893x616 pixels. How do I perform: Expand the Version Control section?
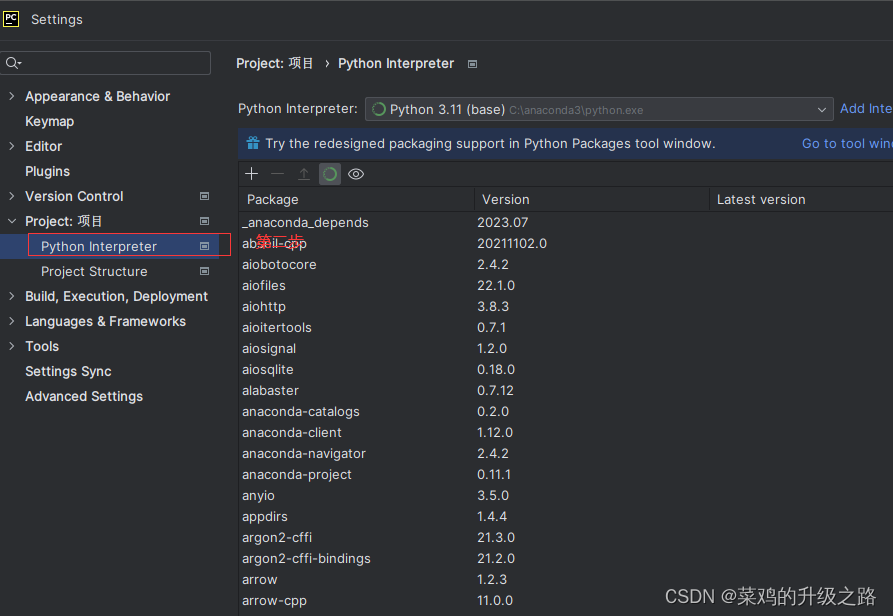click(12, 196)
